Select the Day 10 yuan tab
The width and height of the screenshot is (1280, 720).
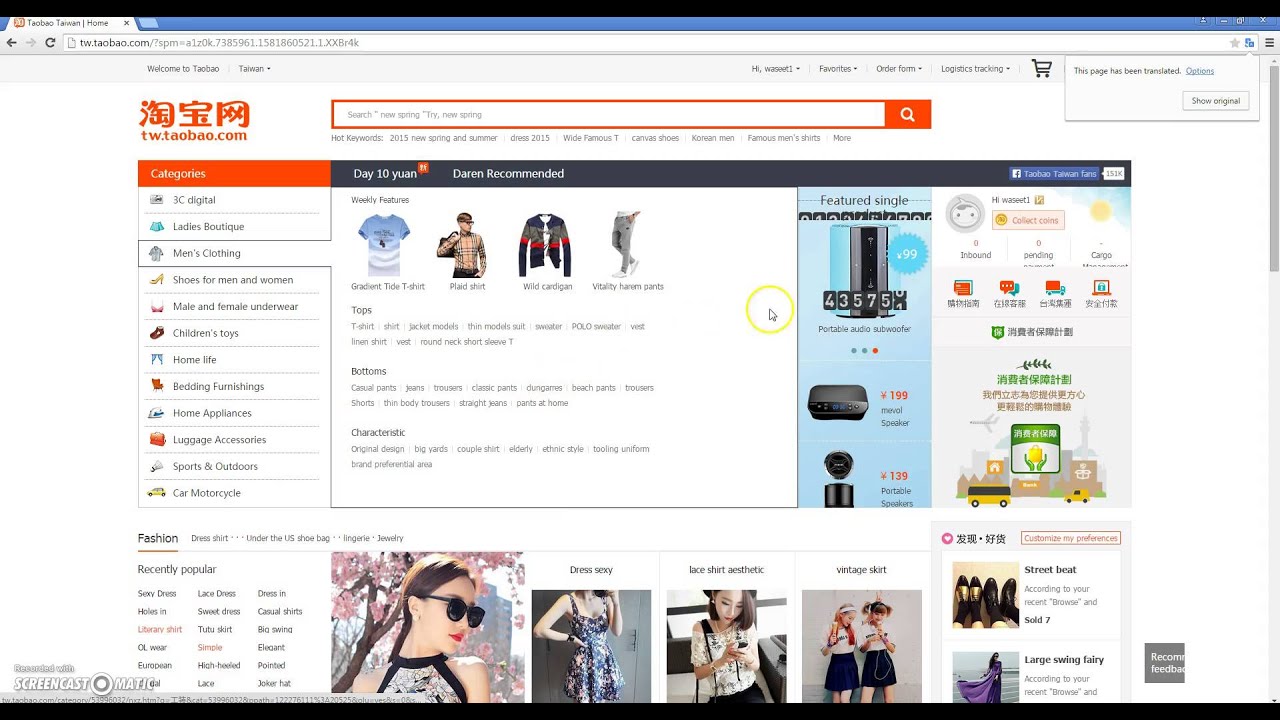[x=385, y=174]
